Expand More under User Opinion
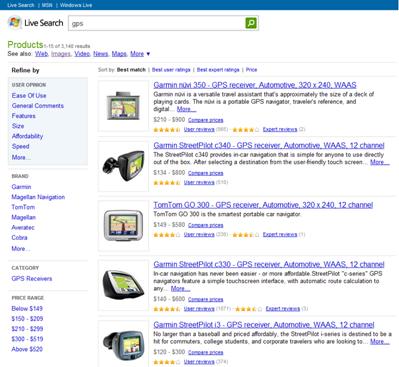The width and height of the screenshot is (399, 367). tap(21, 157)
